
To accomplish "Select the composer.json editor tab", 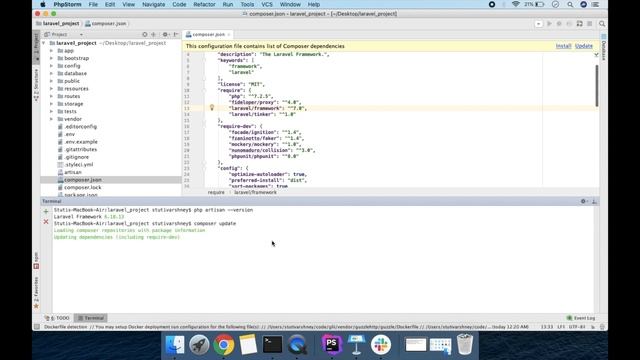I will (x=208, y=35).
